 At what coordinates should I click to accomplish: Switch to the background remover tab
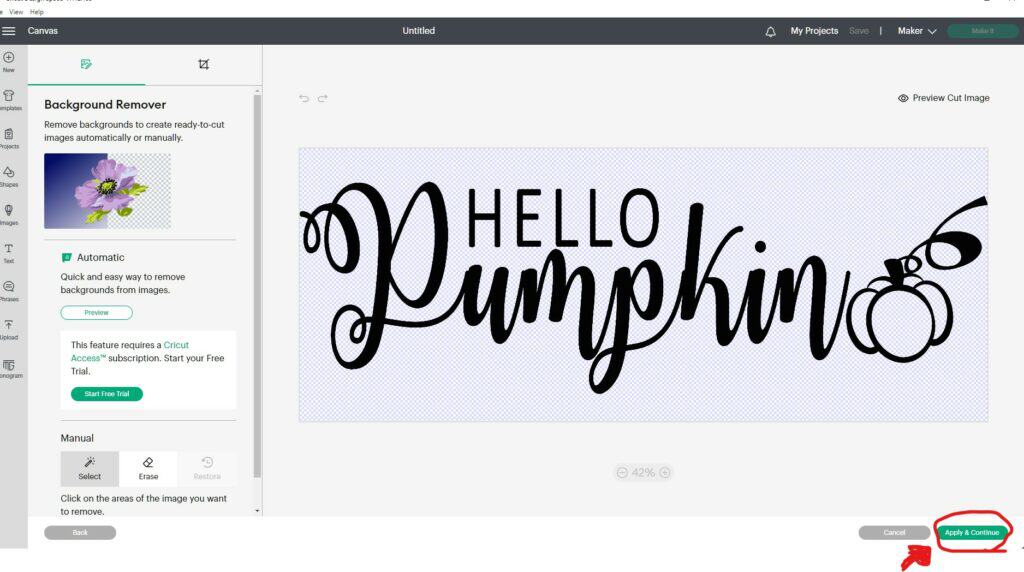click(x=86, y=64)
